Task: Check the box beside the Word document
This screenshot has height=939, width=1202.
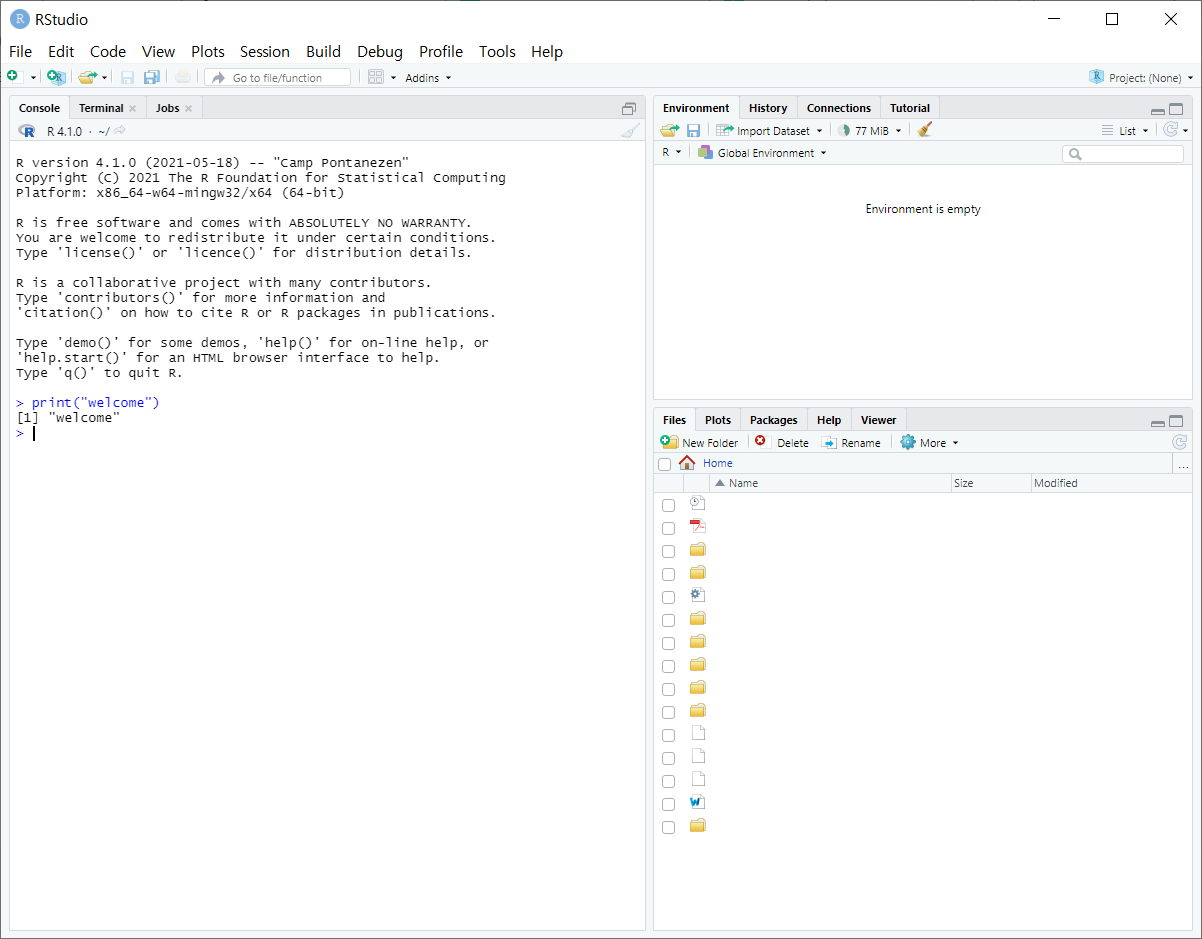Action: pyautogui.click(x=668, y=804)
